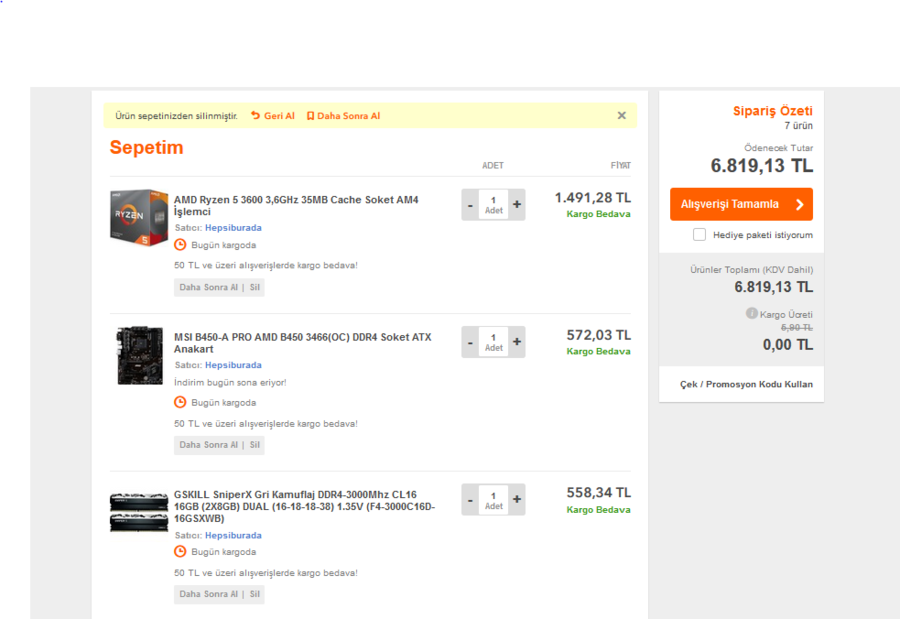The width and height of the screenshot is (900, 619).
Task: Click the 1.491,28 TL price
Action: [592, 198]
